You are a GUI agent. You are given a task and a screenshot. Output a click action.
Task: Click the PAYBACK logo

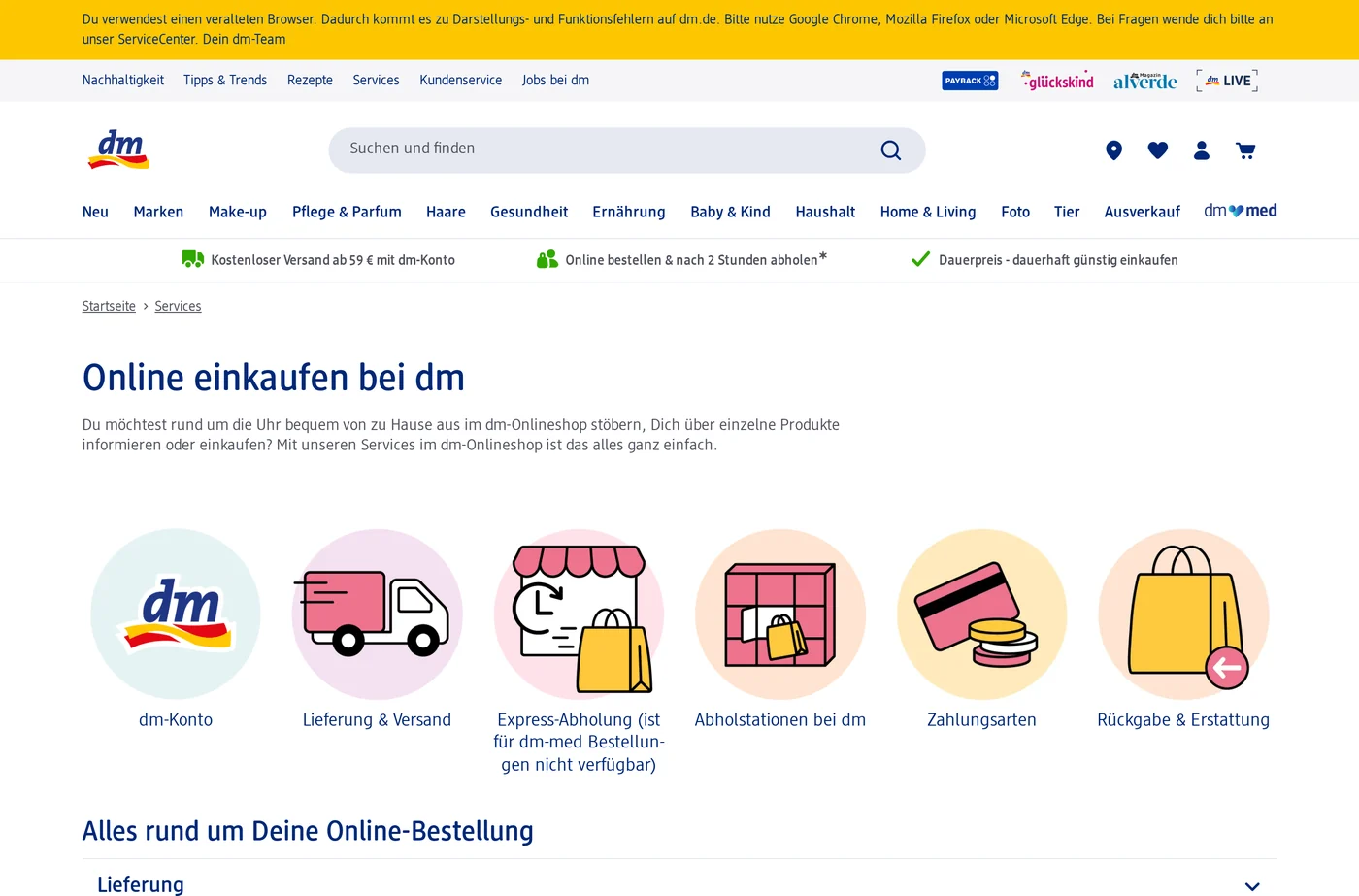(970, 81)
